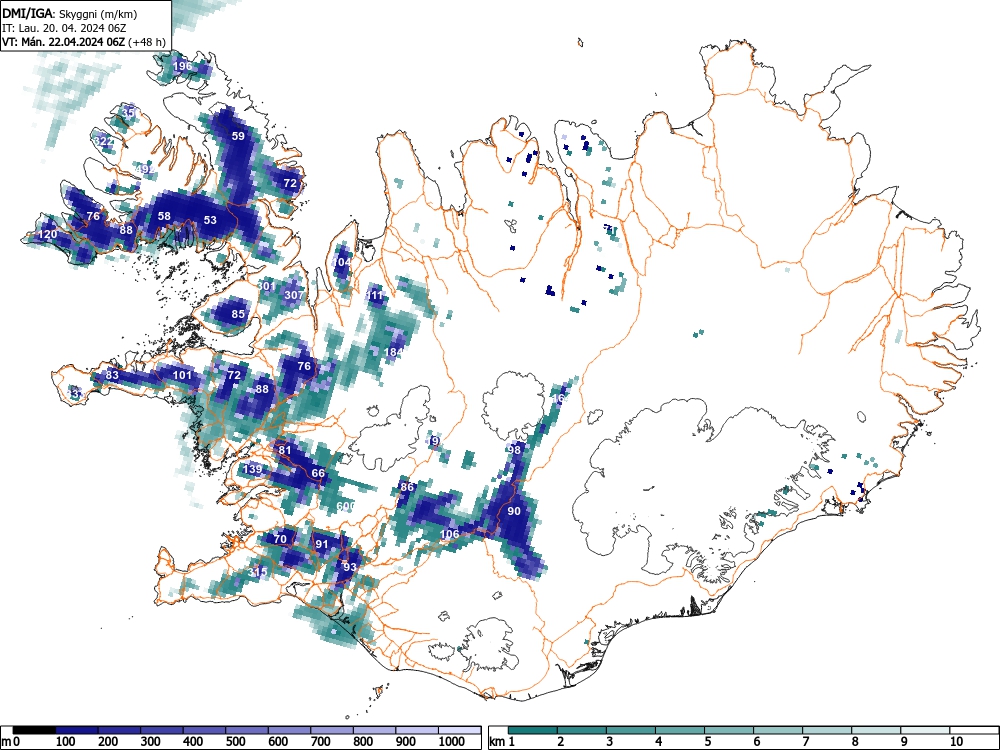Click the visibility value 90 on the map
The width and height of the screenshot is (1000, 750).
pos(514,511)
